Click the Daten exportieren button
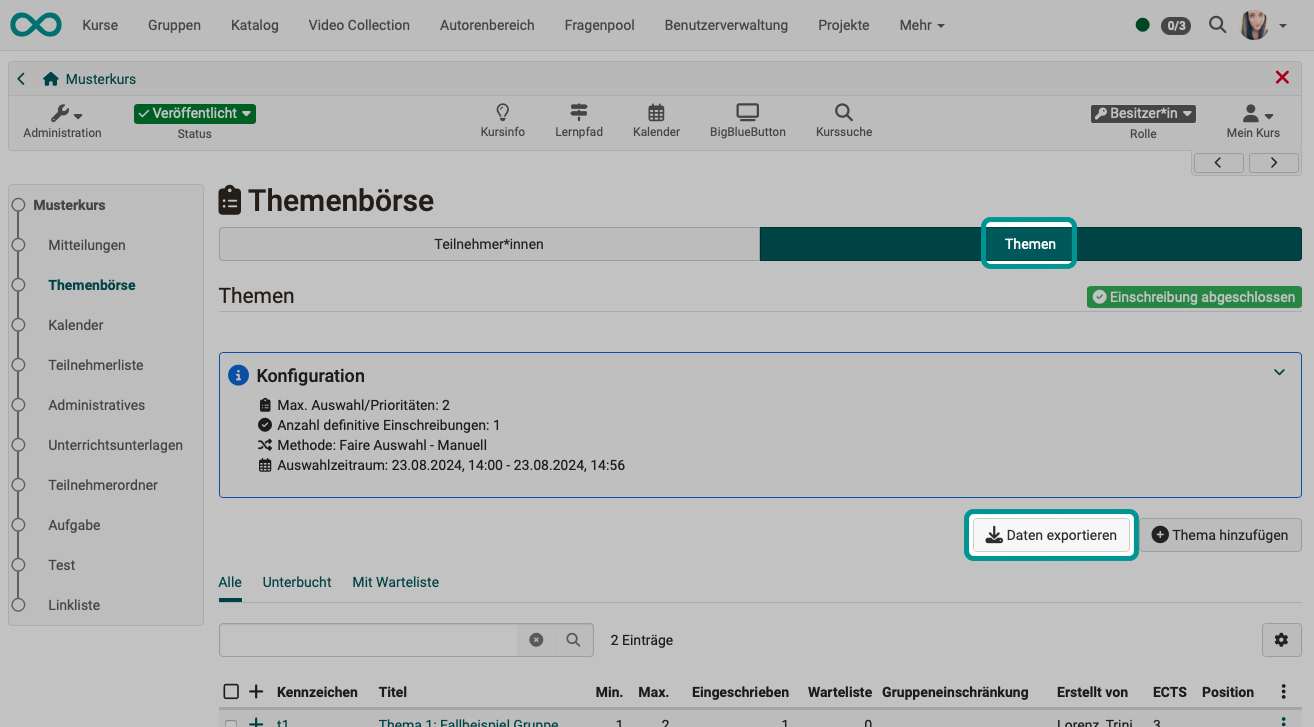The width and height of the screenshot is (1314, 727). click(x=1050, y=534)
